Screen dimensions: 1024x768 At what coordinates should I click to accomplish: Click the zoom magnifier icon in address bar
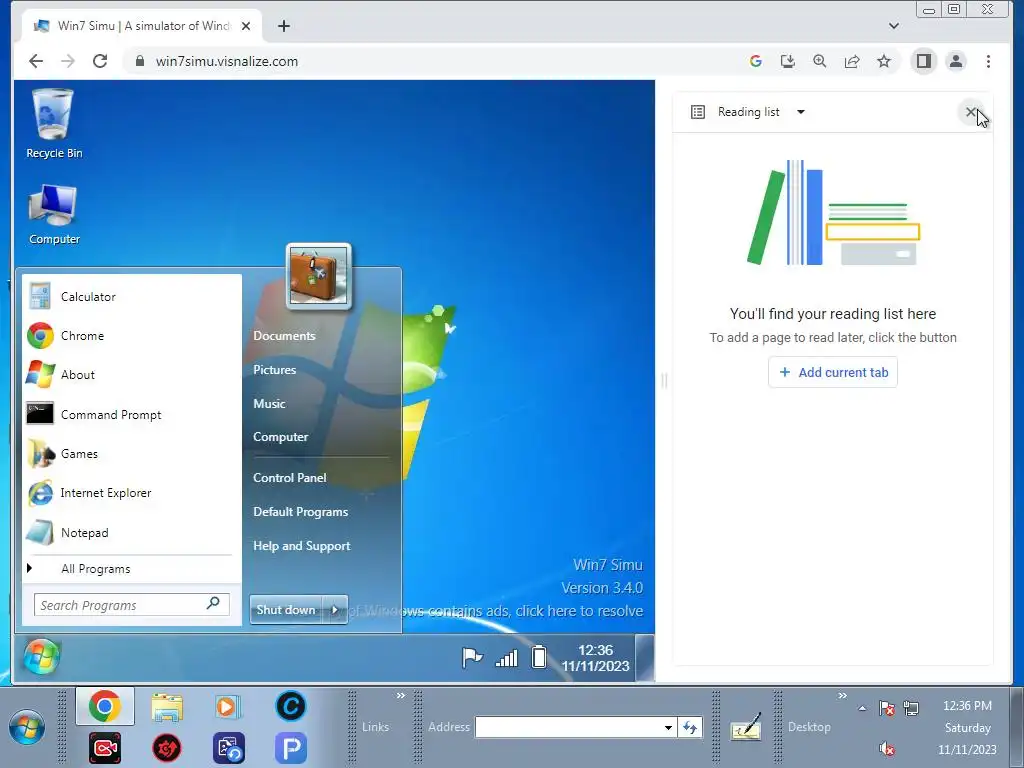(x=820, y=61)
